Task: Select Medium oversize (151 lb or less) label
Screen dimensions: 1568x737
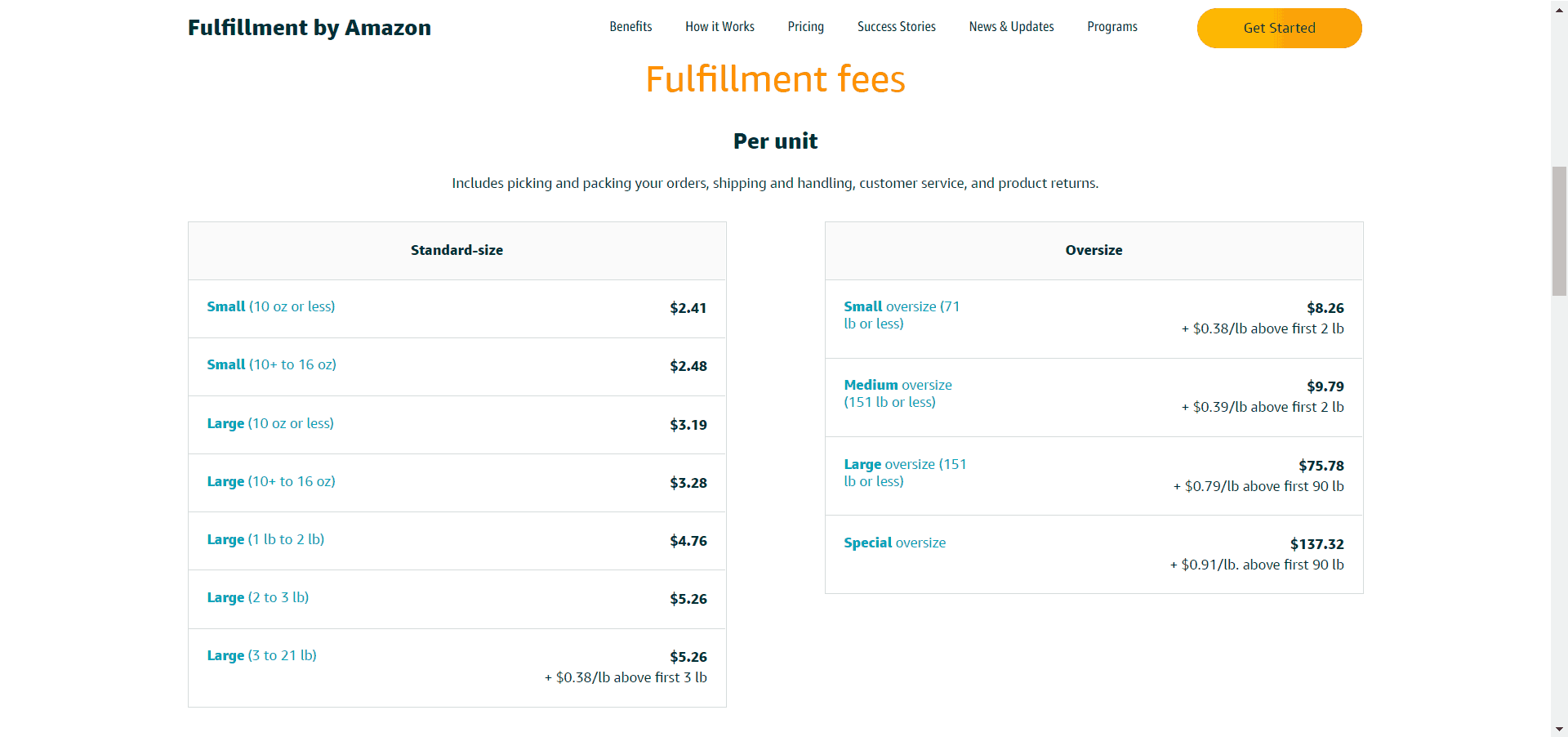Action: (x=898, y=394)
